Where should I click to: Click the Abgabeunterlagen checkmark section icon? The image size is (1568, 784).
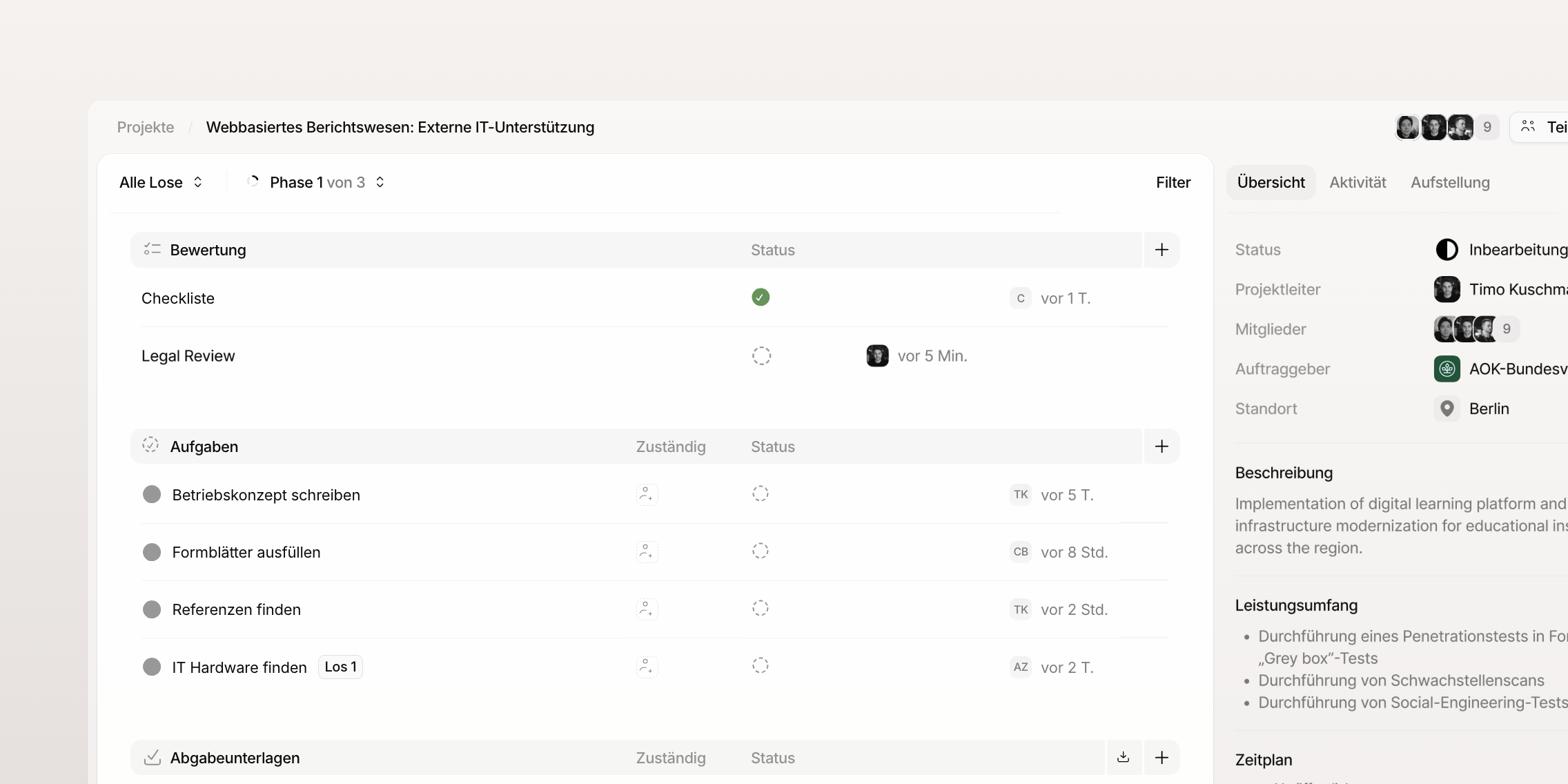click(152, 757)
